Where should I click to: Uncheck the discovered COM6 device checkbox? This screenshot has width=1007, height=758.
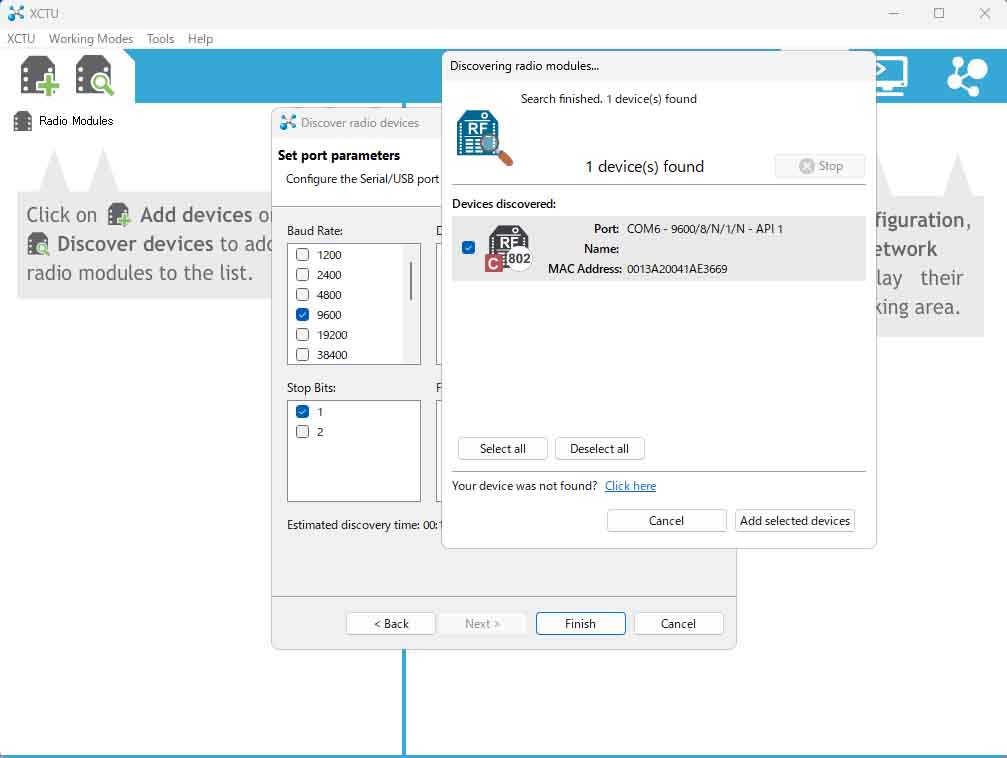469,248
